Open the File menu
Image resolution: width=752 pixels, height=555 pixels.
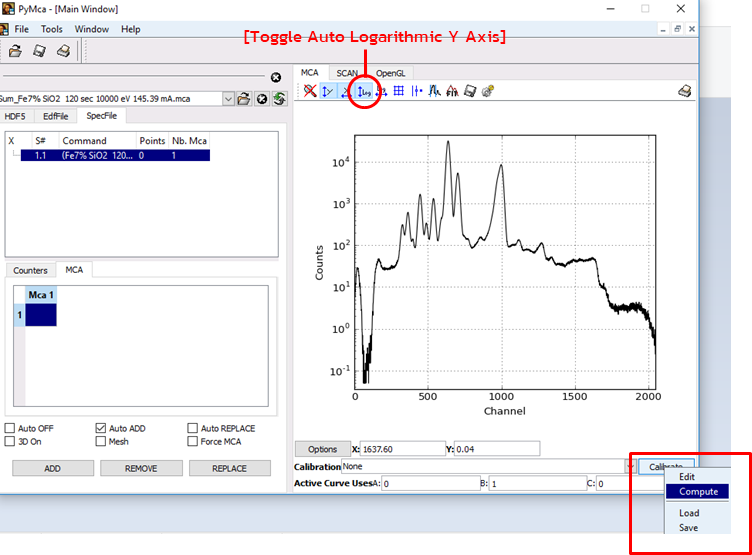(22, 29)
